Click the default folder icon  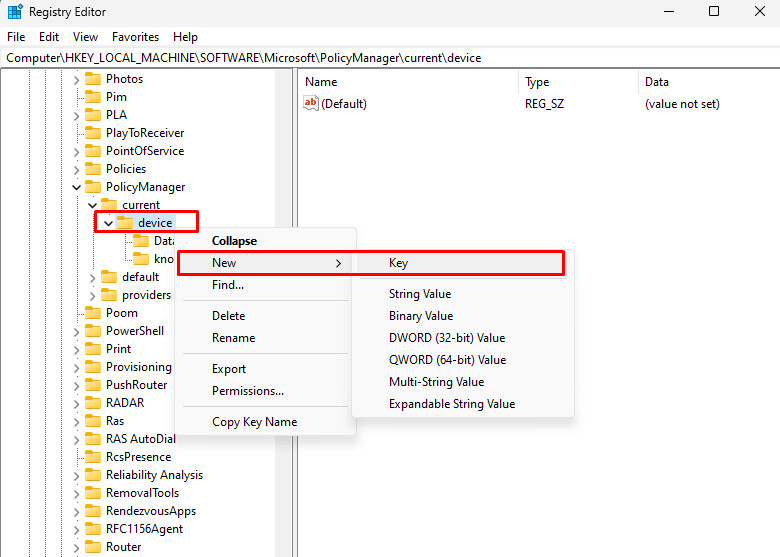109,277
